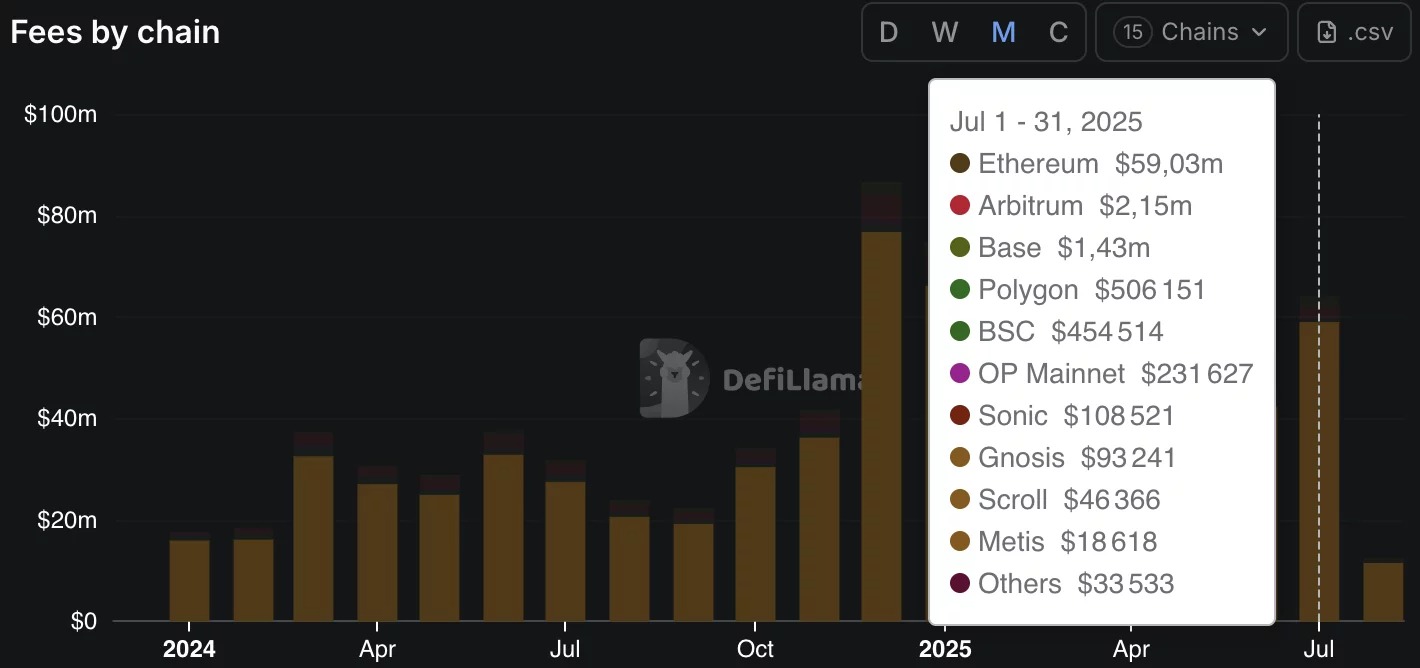Click the OP Mainnet purple dot

[960, 374]
